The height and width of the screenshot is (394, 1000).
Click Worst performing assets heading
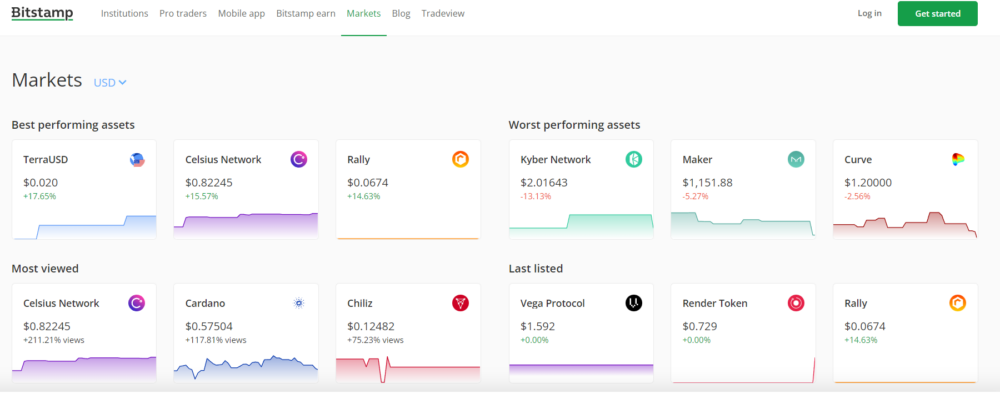[x=574, y=125]
